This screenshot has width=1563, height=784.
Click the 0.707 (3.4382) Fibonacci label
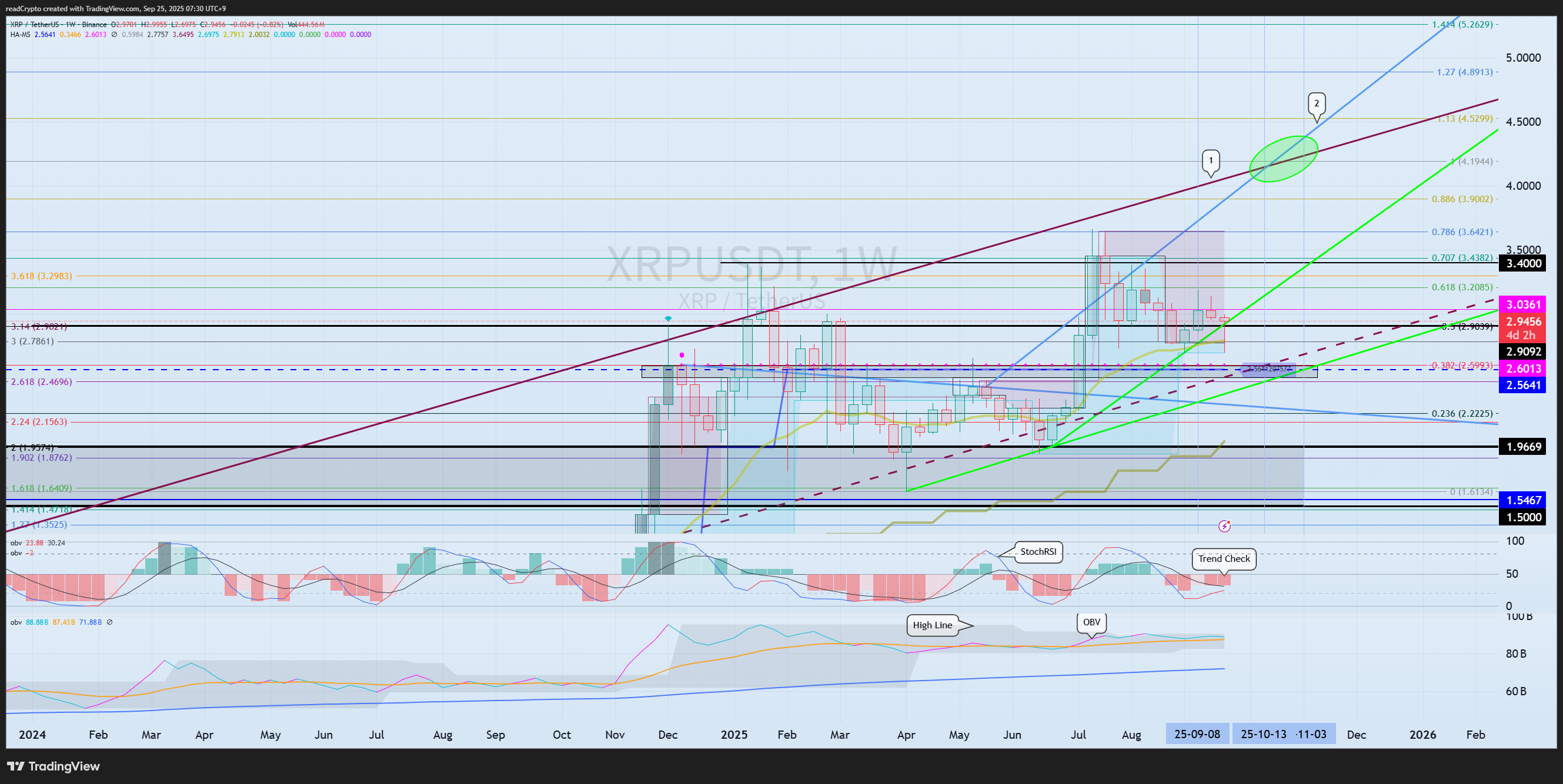pos(1462,257)
